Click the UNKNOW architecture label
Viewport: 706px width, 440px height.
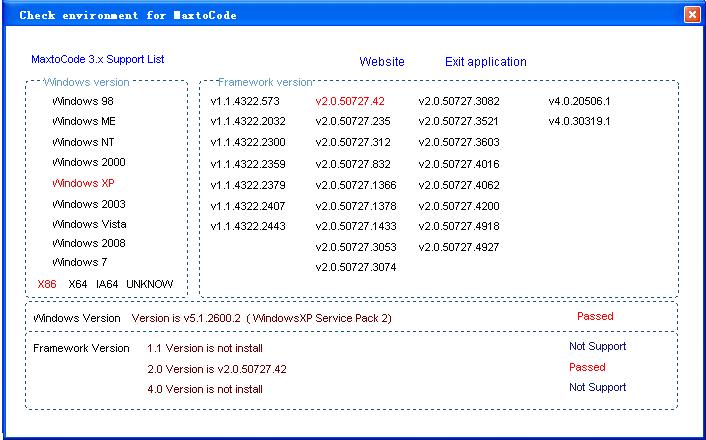(149, 284)
